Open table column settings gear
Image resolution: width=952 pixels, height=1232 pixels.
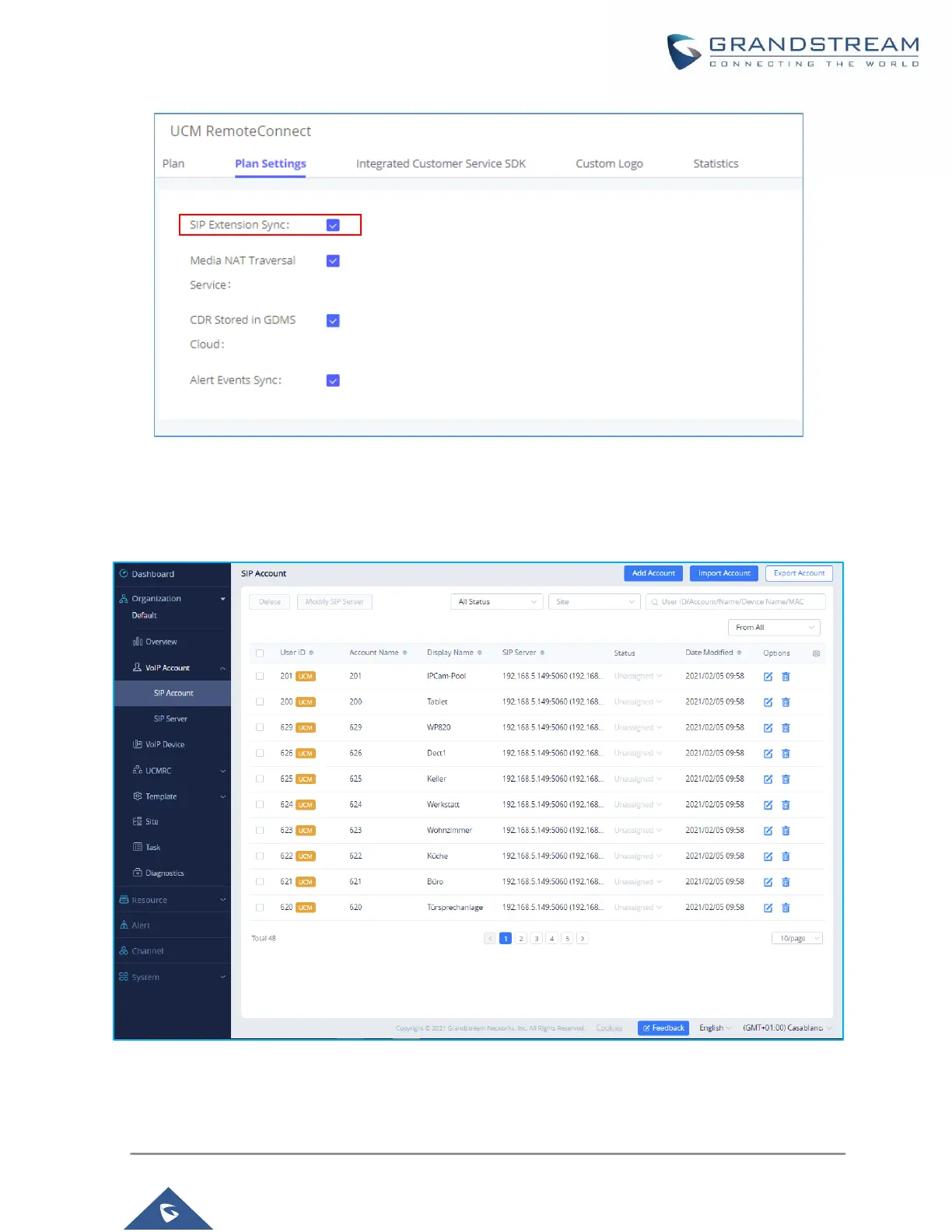[x=816, y=653]
